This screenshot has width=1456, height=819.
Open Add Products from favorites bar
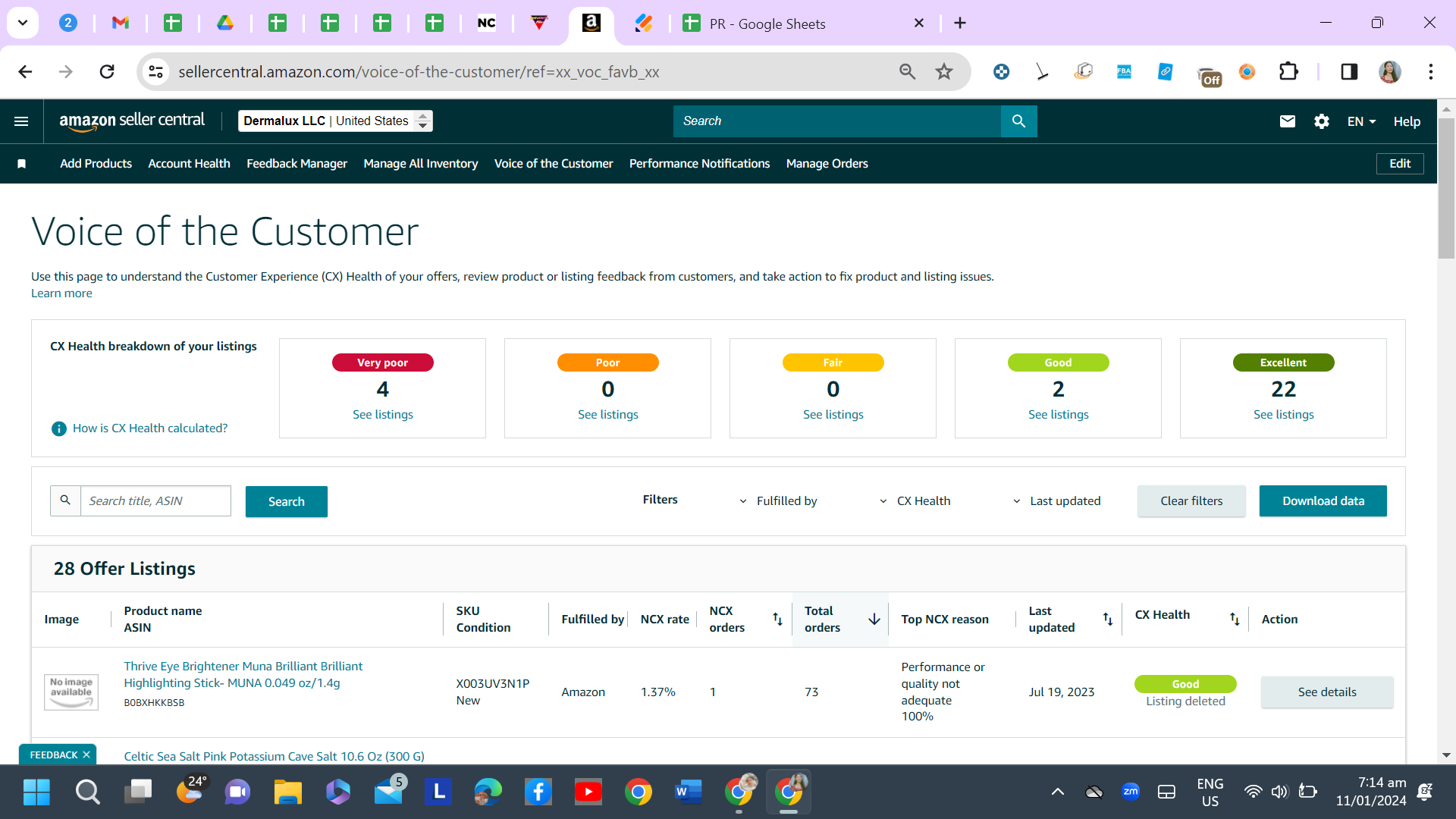(x=96, y=164)
